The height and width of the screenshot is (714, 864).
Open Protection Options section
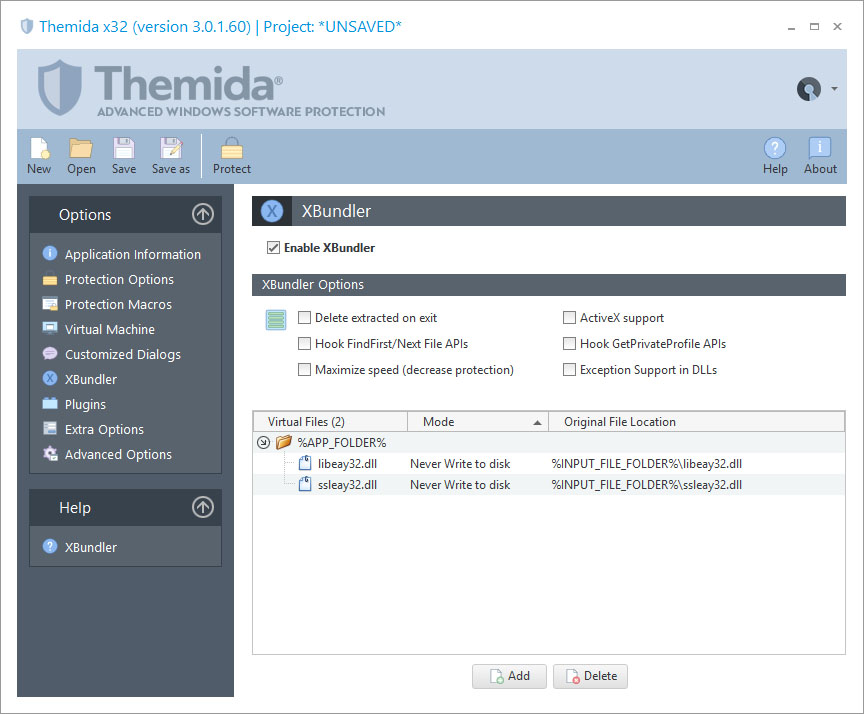119,279
